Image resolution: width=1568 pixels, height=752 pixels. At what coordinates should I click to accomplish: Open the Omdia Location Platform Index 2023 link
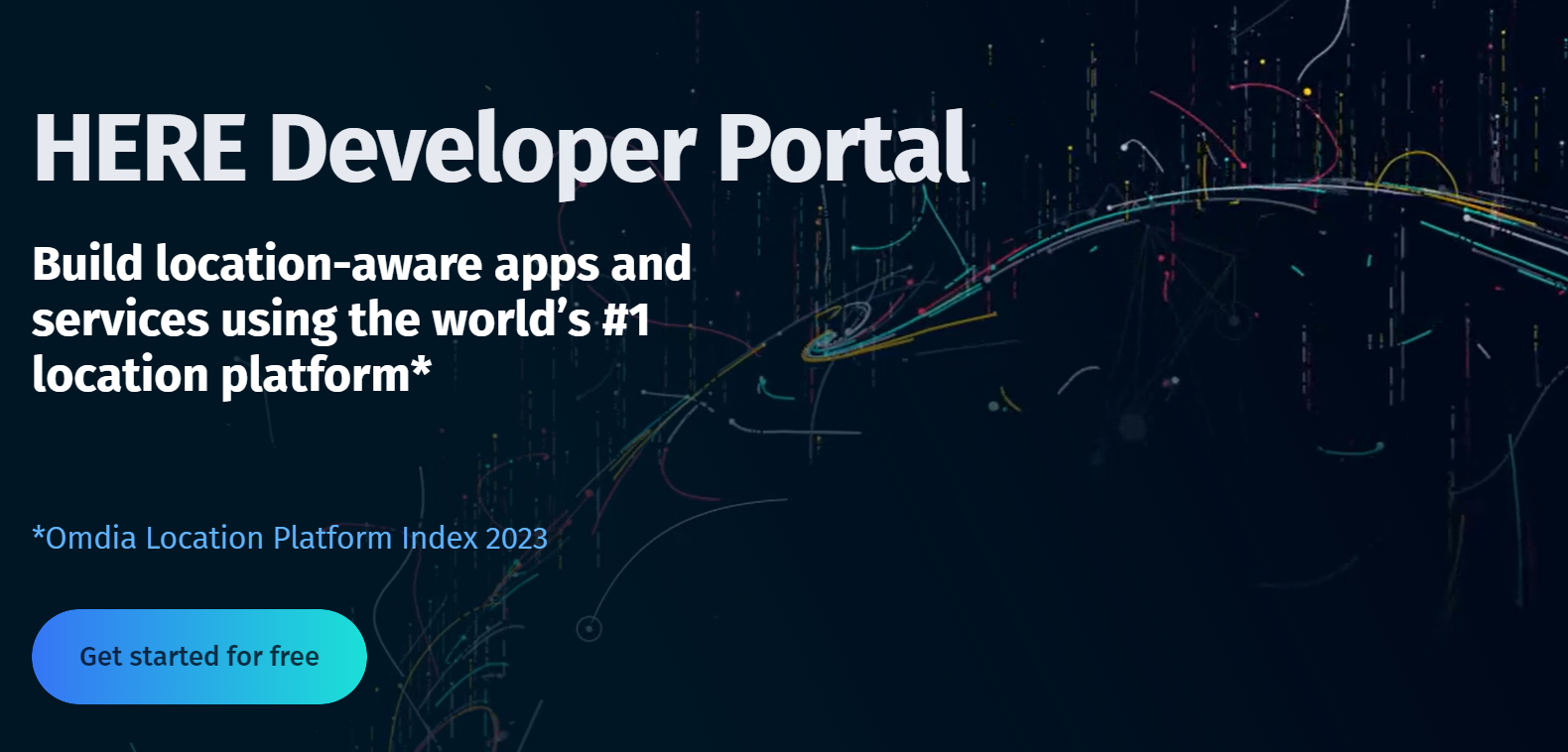(290, 538)
